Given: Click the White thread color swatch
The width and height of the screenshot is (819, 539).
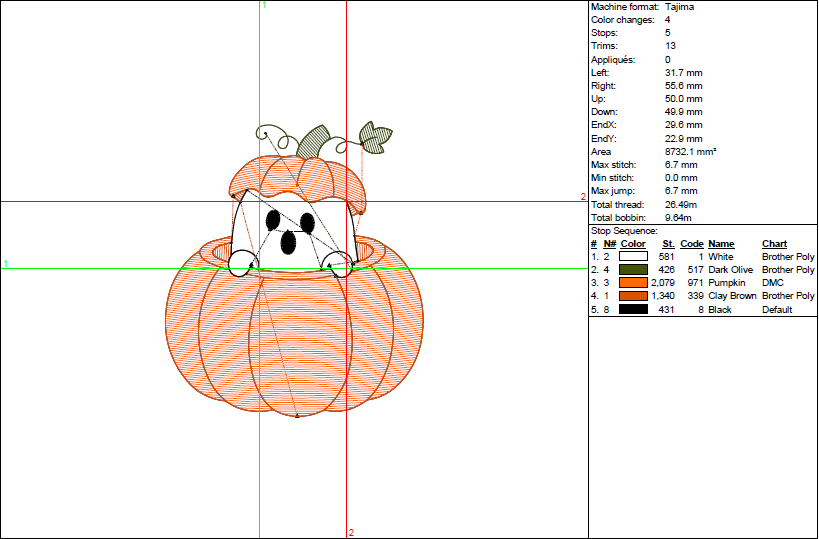Looking at the screenshot, I should click(x=633, y=256).
